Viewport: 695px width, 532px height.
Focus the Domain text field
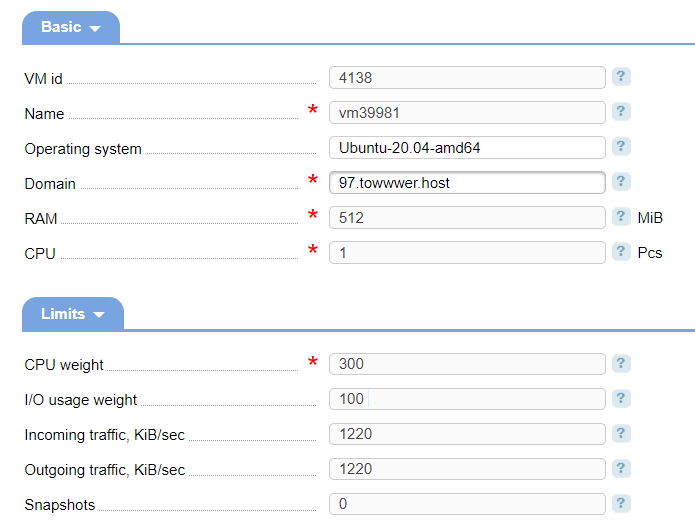click(467, 182)
